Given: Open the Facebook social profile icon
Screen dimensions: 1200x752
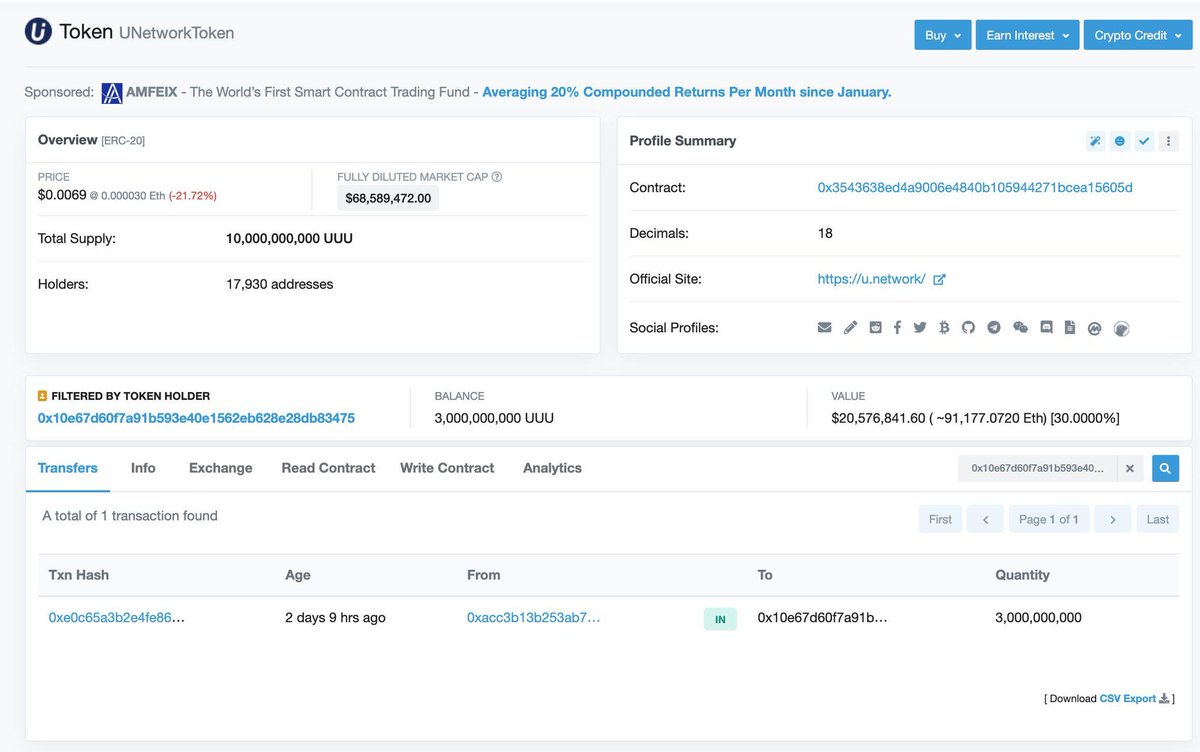Looking at the screenshot, I should click(x=897, y=327).
